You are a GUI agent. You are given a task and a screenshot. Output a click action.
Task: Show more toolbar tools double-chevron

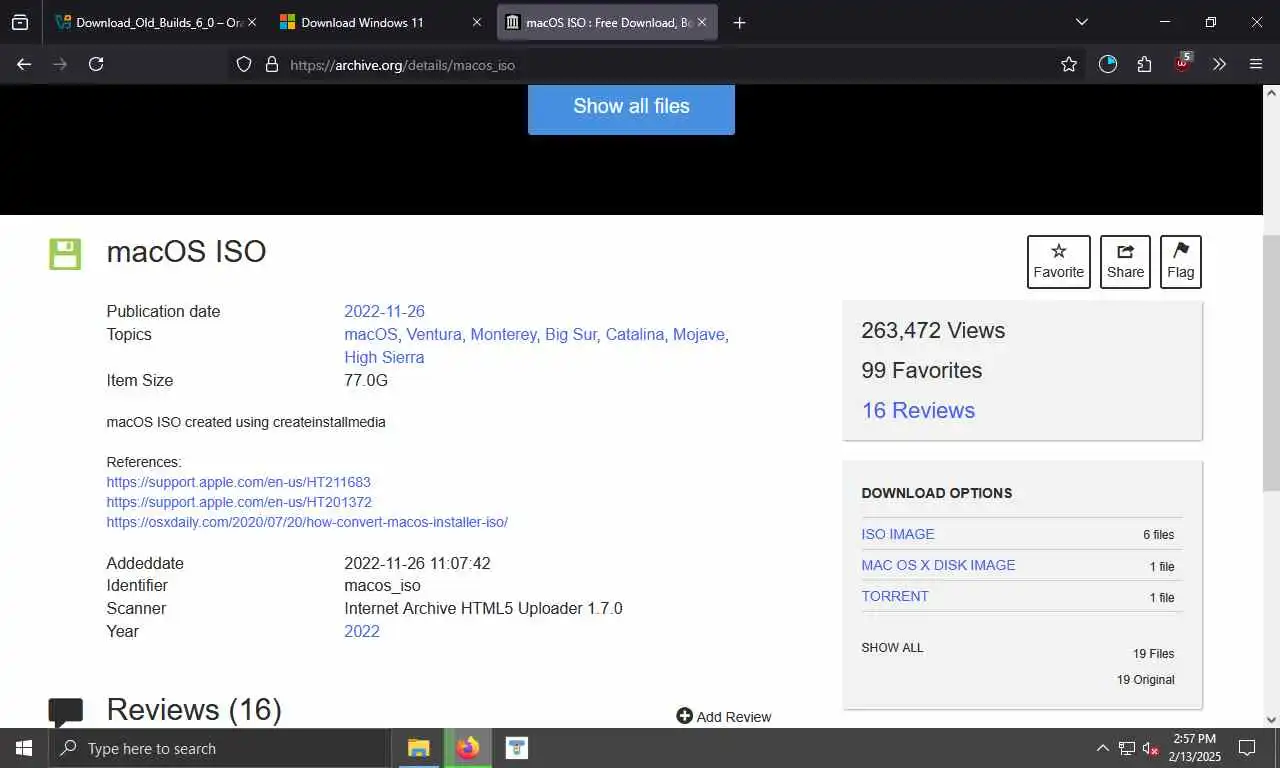click(x=1219, y=64)
